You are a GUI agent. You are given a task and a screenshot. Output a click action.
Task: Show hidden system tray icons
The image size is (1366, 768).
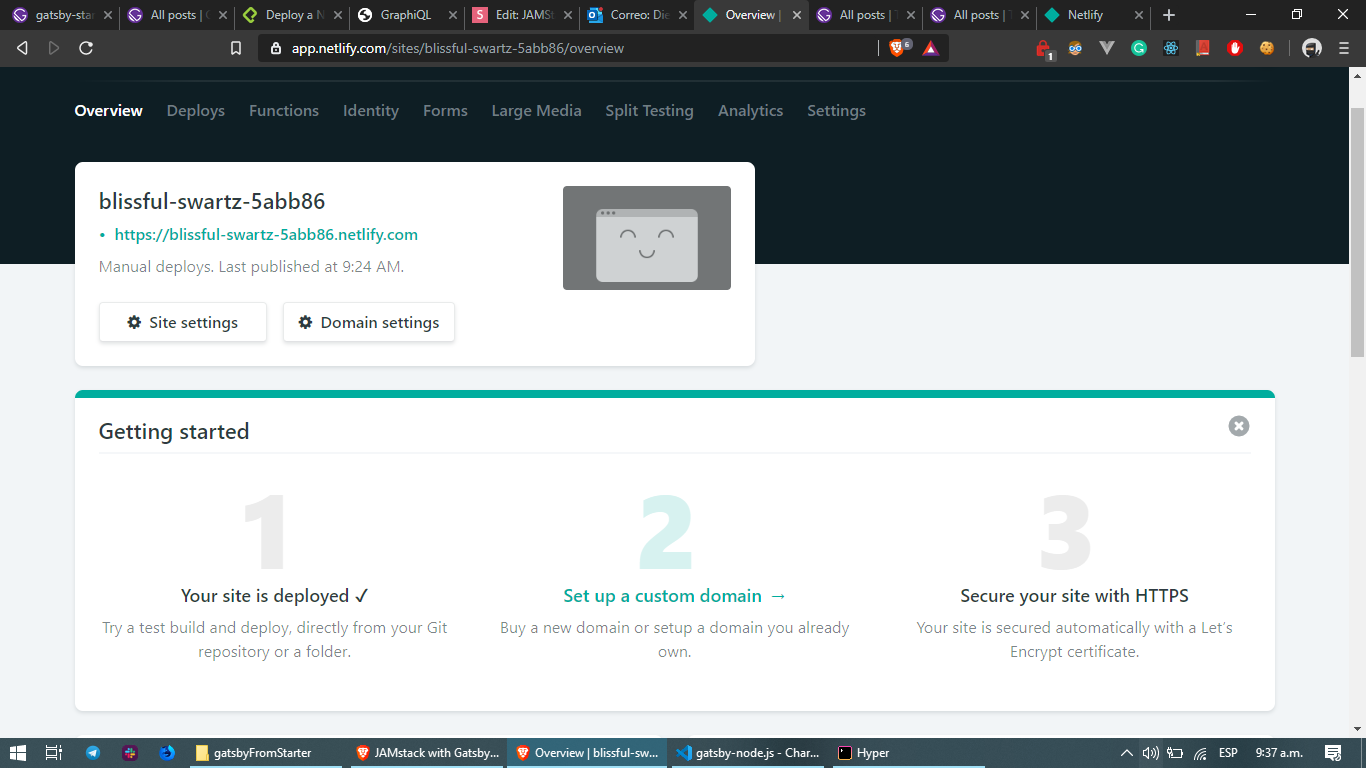[x=1127, y=753]
